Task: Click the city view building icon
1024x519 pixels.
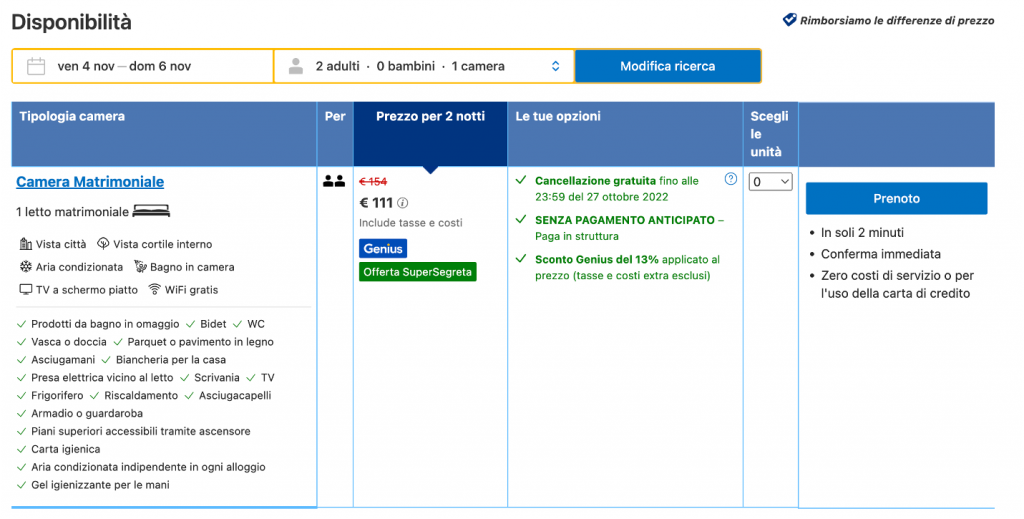Action: click(26, 244)
